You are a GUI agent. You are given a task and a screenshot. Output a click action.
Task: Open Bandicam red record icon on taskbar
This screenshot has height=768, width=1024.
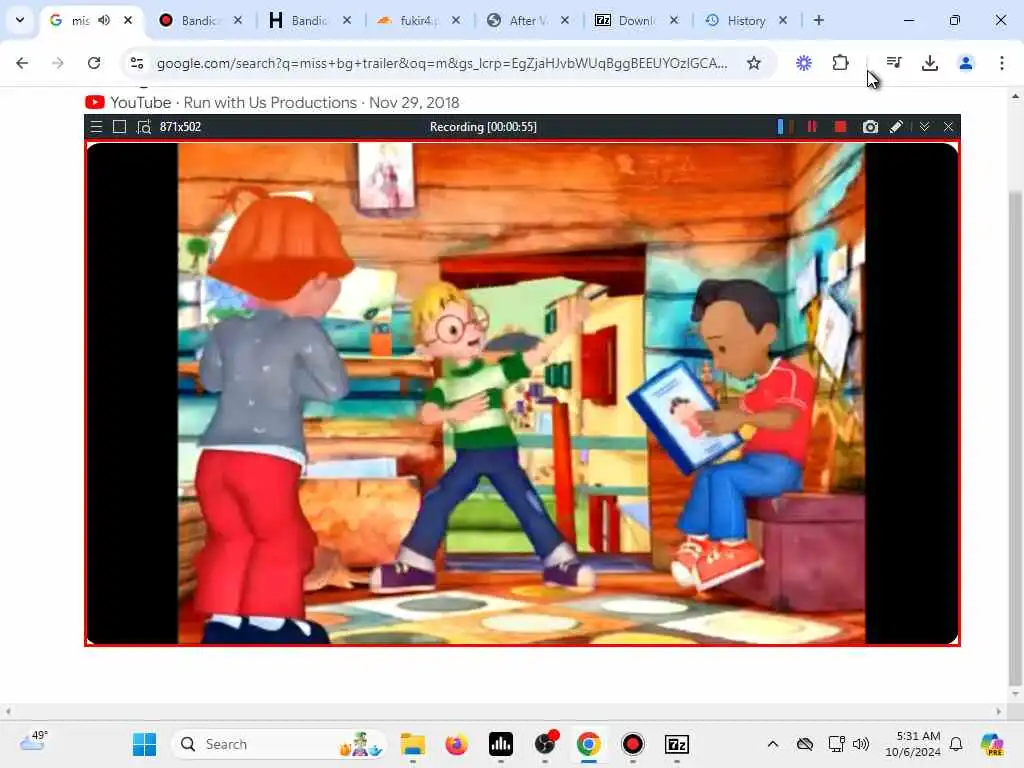pyautogui.click(x=633, y=744)
